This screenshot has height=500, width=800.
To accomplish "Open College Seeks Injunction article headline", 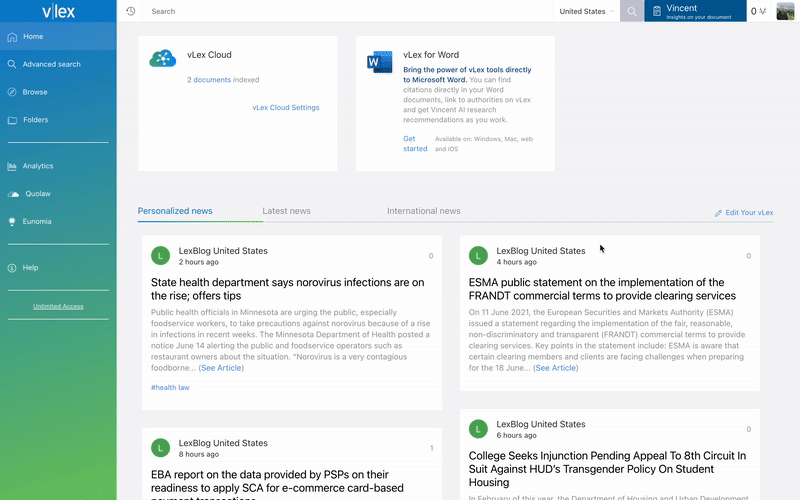I will [x=607, y=469].
